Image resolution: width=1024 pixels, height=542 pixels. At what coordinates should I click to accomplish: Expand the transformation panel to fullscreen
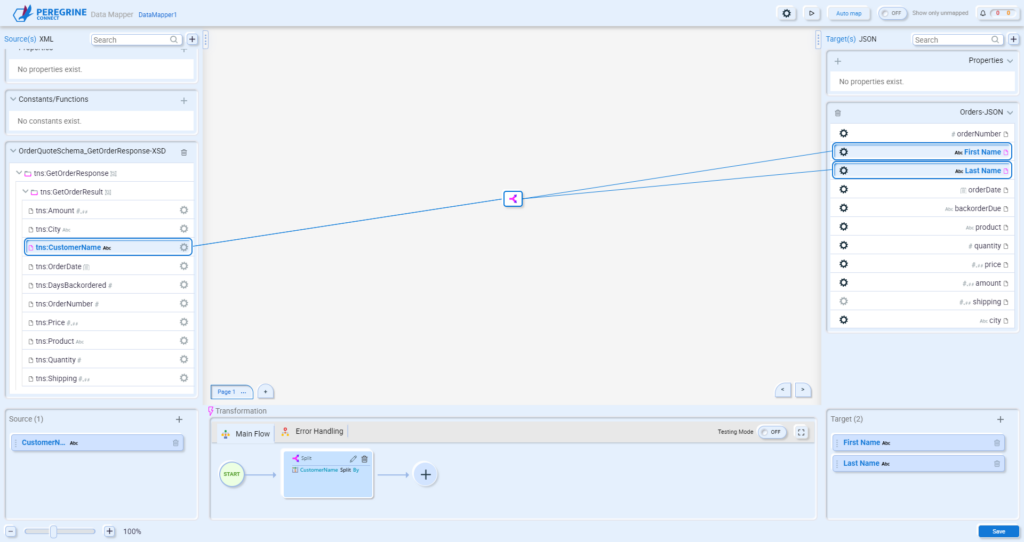[x=801, y=432]
